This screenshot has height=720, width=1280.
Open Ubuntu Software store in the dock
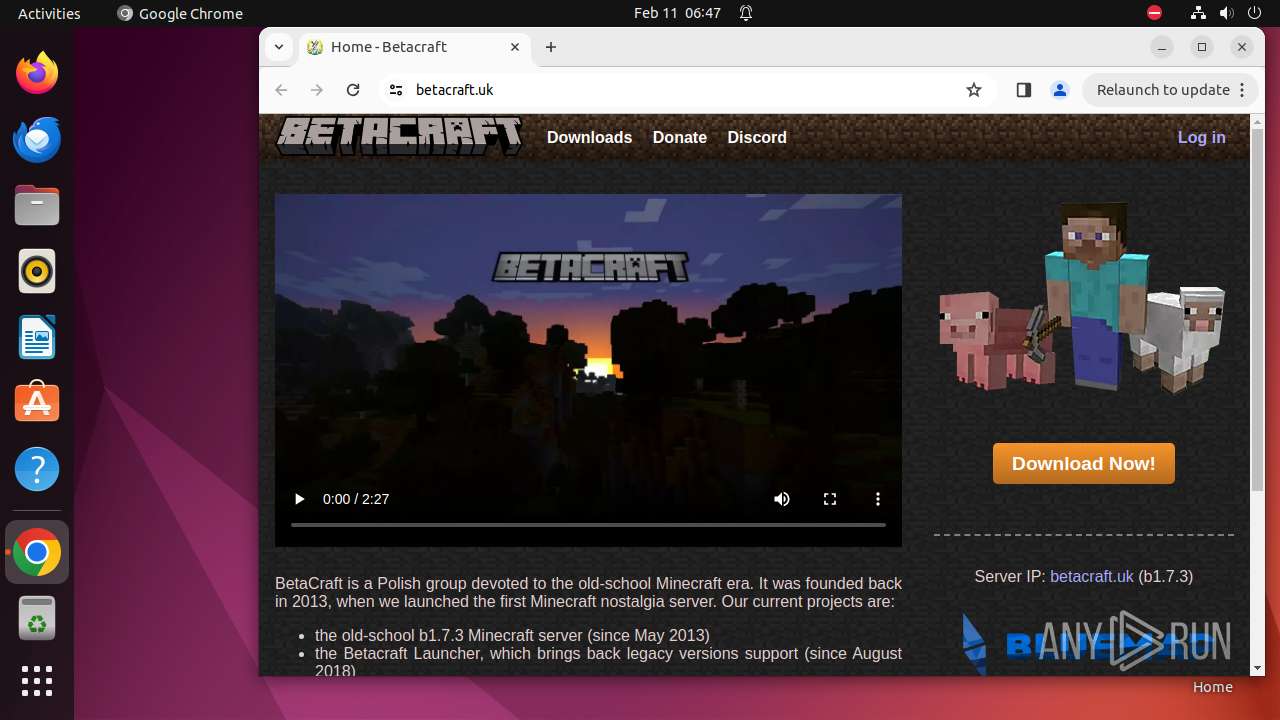point(37,403)
